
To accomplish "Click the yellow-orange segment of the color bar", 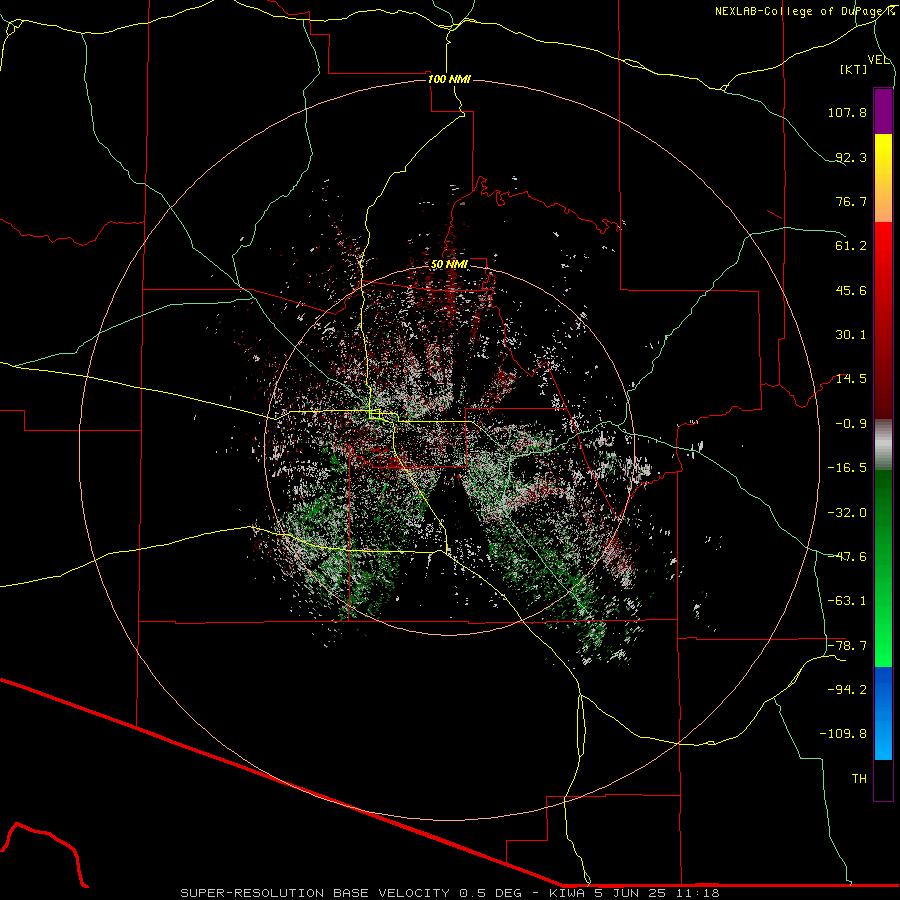I will tap(883, 178).
